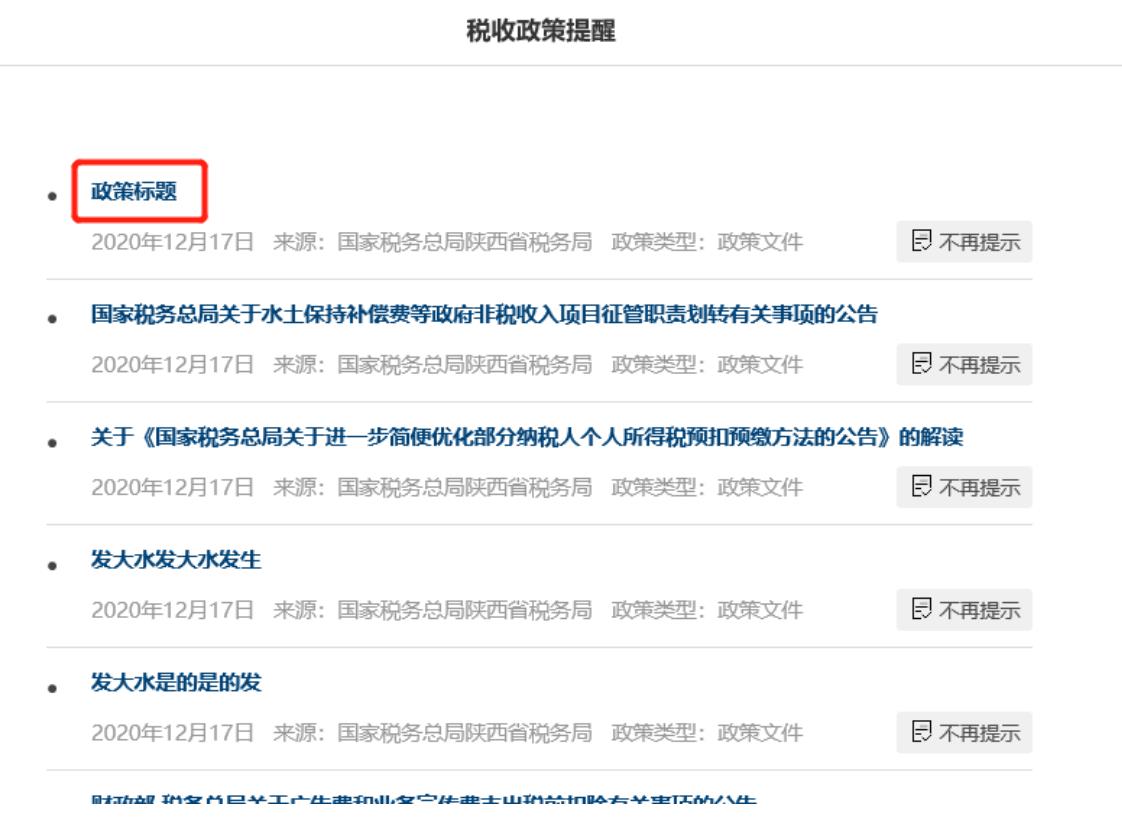Screen dimensions: 1122x829
Task: Click the 不再提示 icon for 发大水是的是的发
Action: (x=920, y=734)
